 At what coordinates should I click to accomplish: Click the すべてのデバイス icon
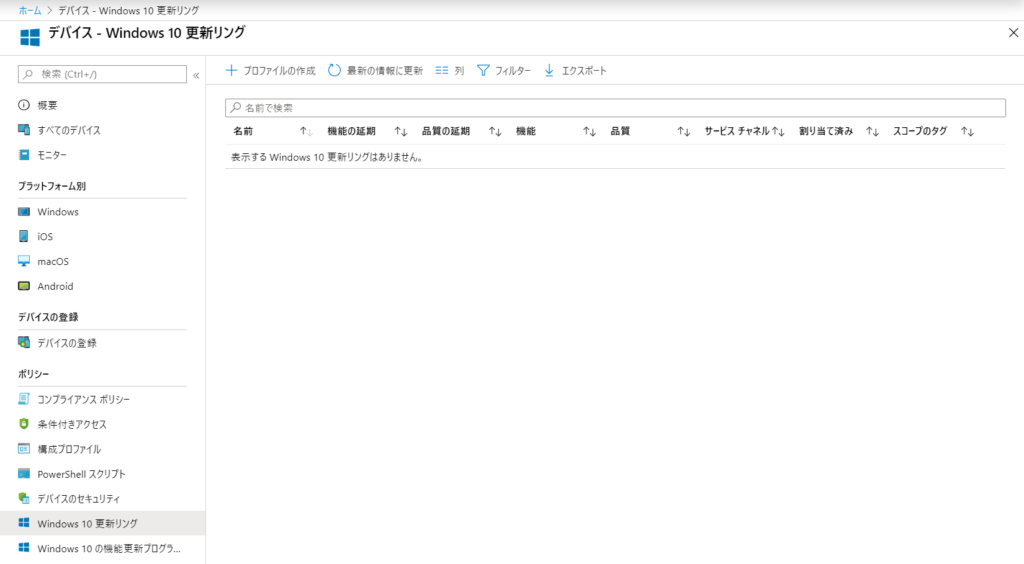(x=24, y=130)
